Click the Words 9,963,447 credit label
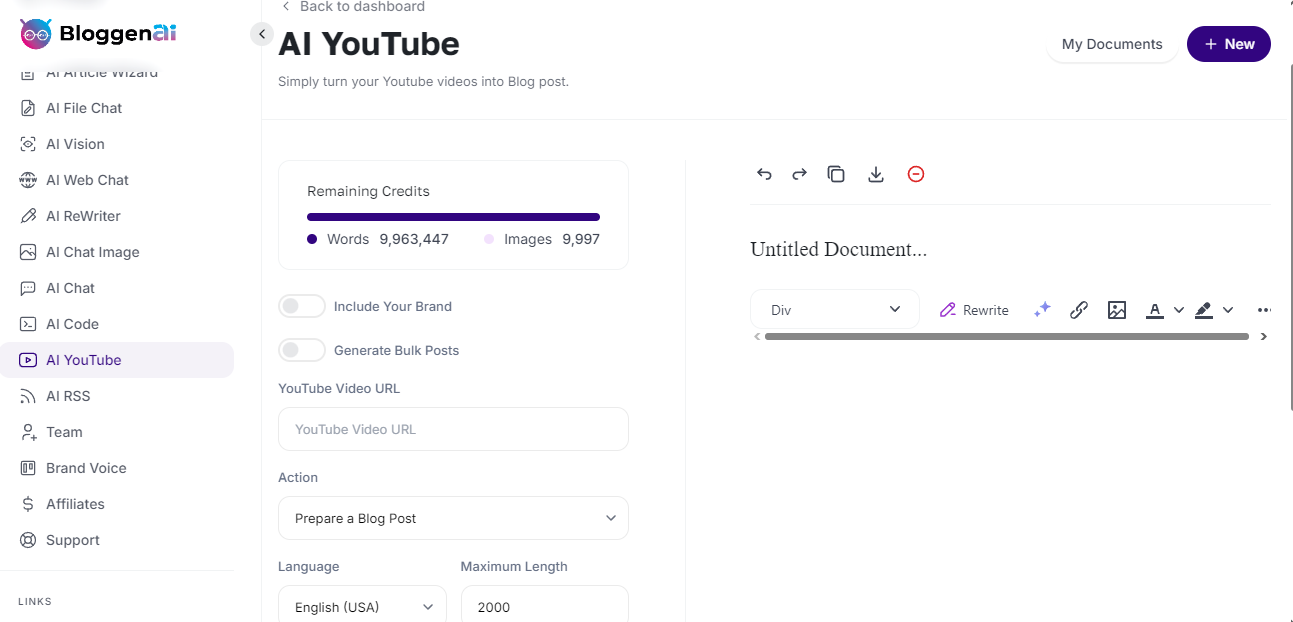 pos(378,239)
